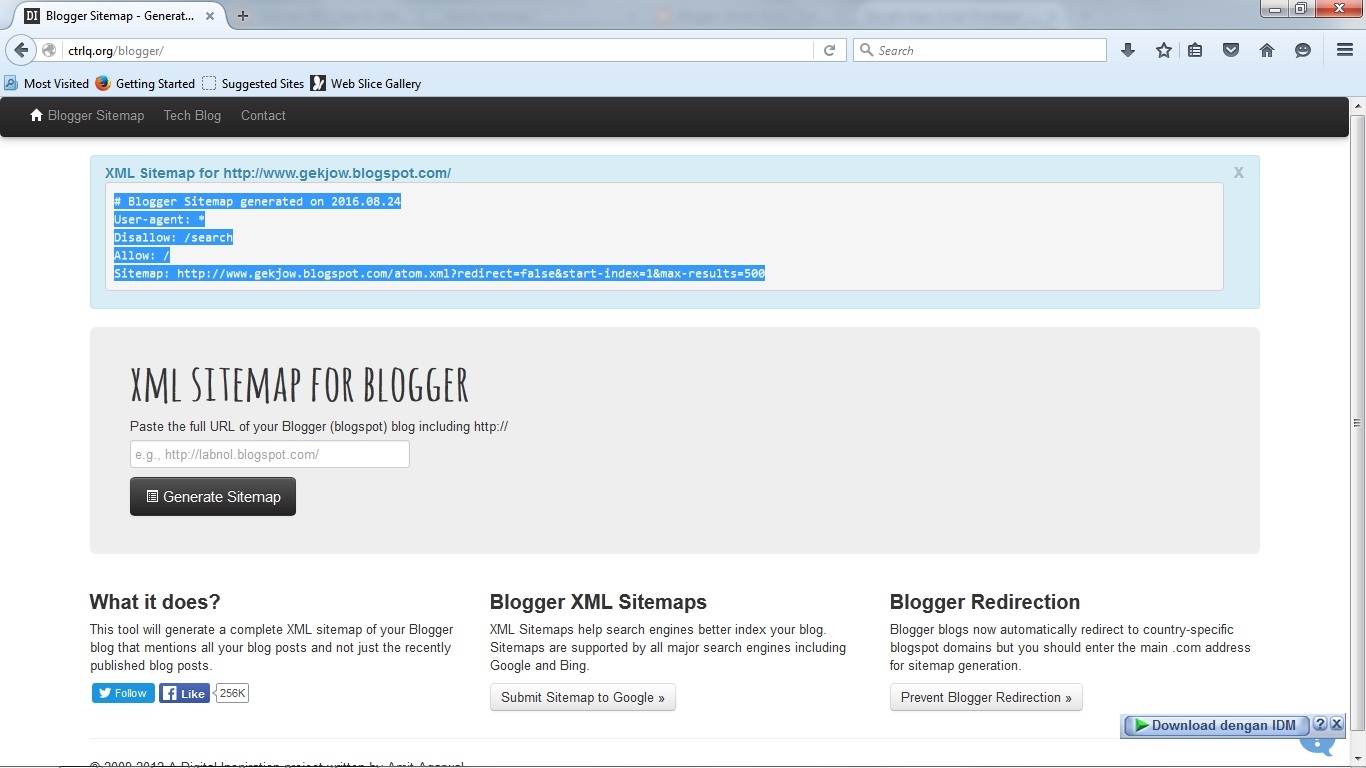Click the Disallow: /search line
Screen dimensions: 1366x768
(173, 238)
